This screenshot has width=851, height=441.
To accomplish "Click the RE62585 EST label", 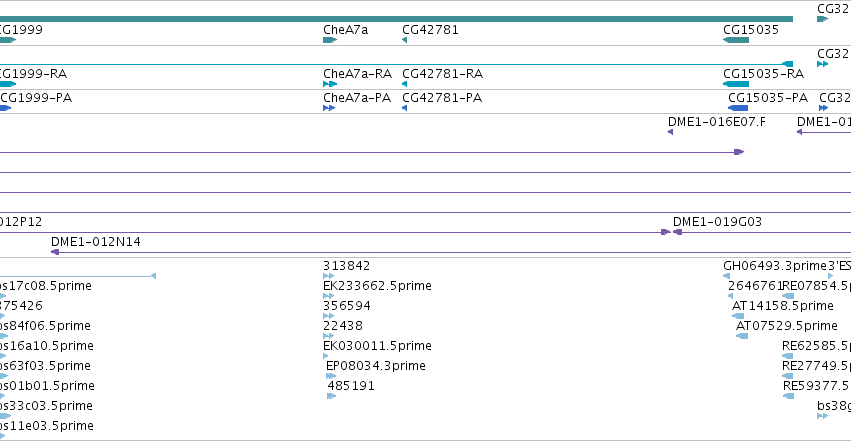I will click(816, 346).
